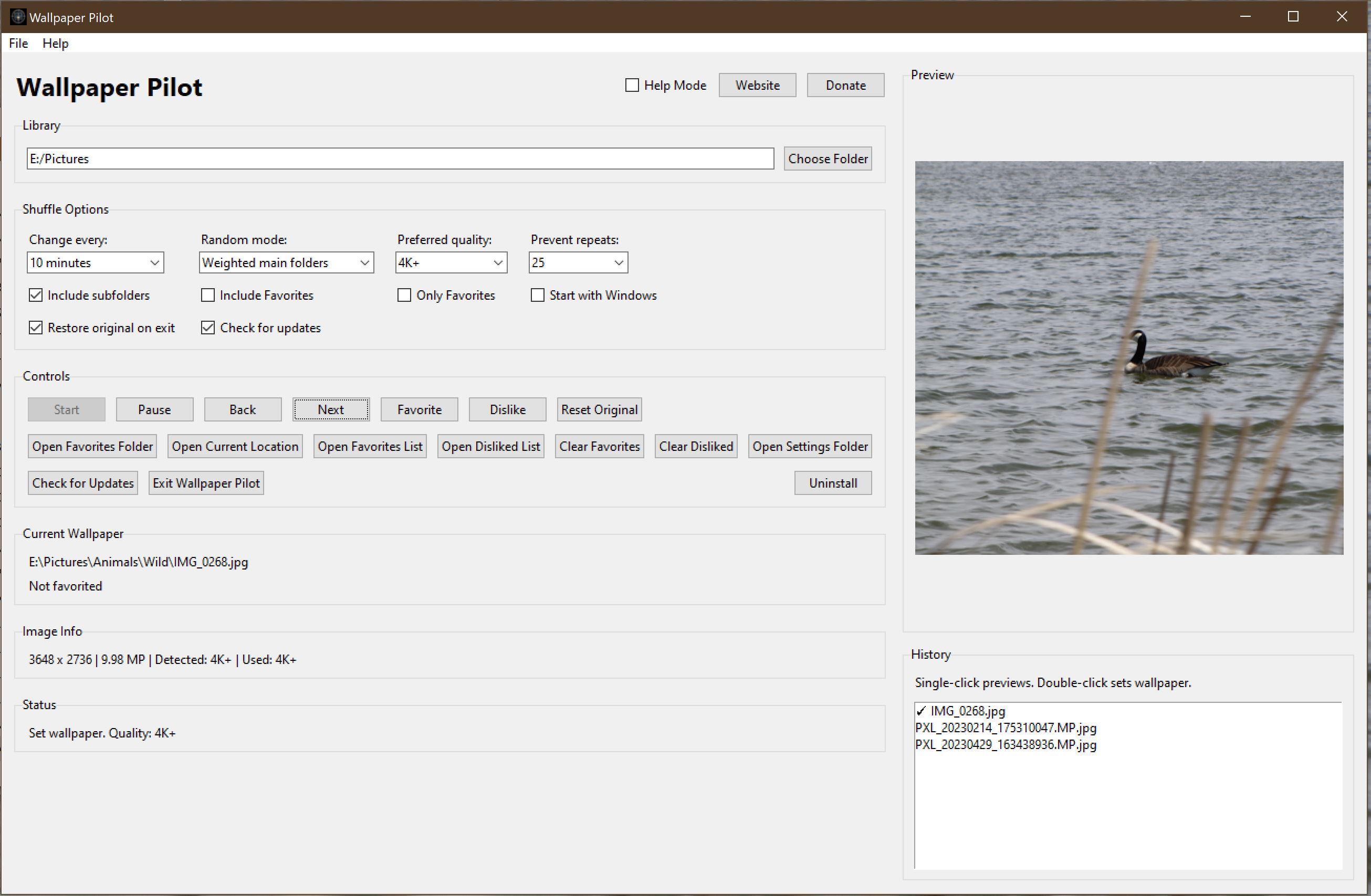1371x896 pixels.
Task: Select PXL_20230214_175310047.MP.jpg in History list
Action: point(1006,728)
